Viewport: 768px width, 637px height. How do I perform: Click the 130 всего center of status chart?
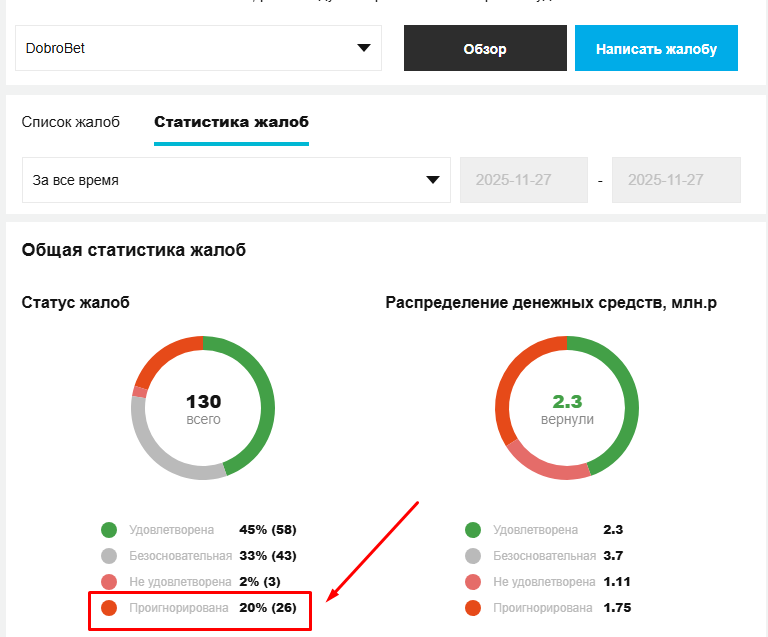click(203, 408)
